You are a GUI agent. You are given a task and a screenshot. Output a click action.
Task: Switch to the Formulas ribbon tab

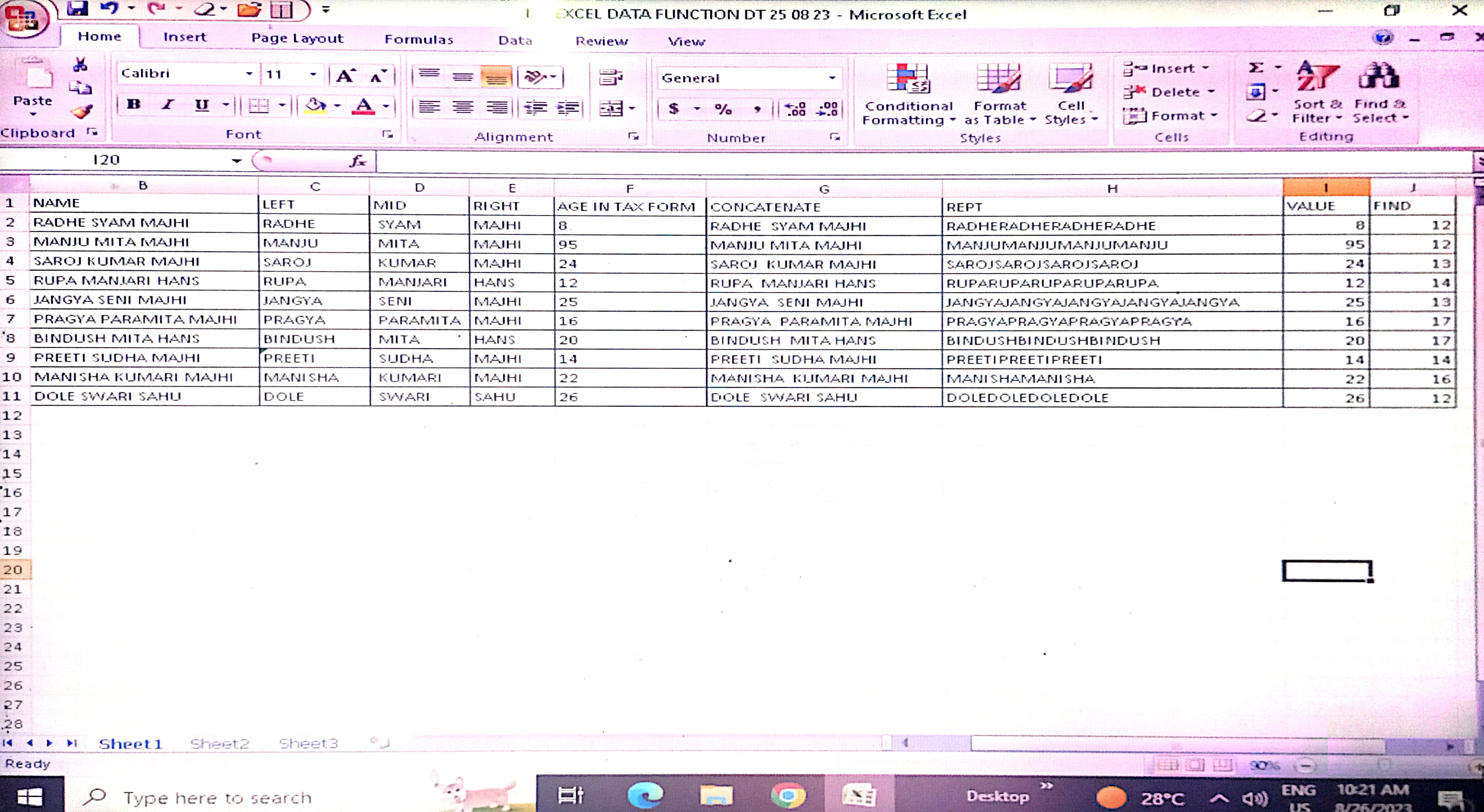(x=418, y=40)
